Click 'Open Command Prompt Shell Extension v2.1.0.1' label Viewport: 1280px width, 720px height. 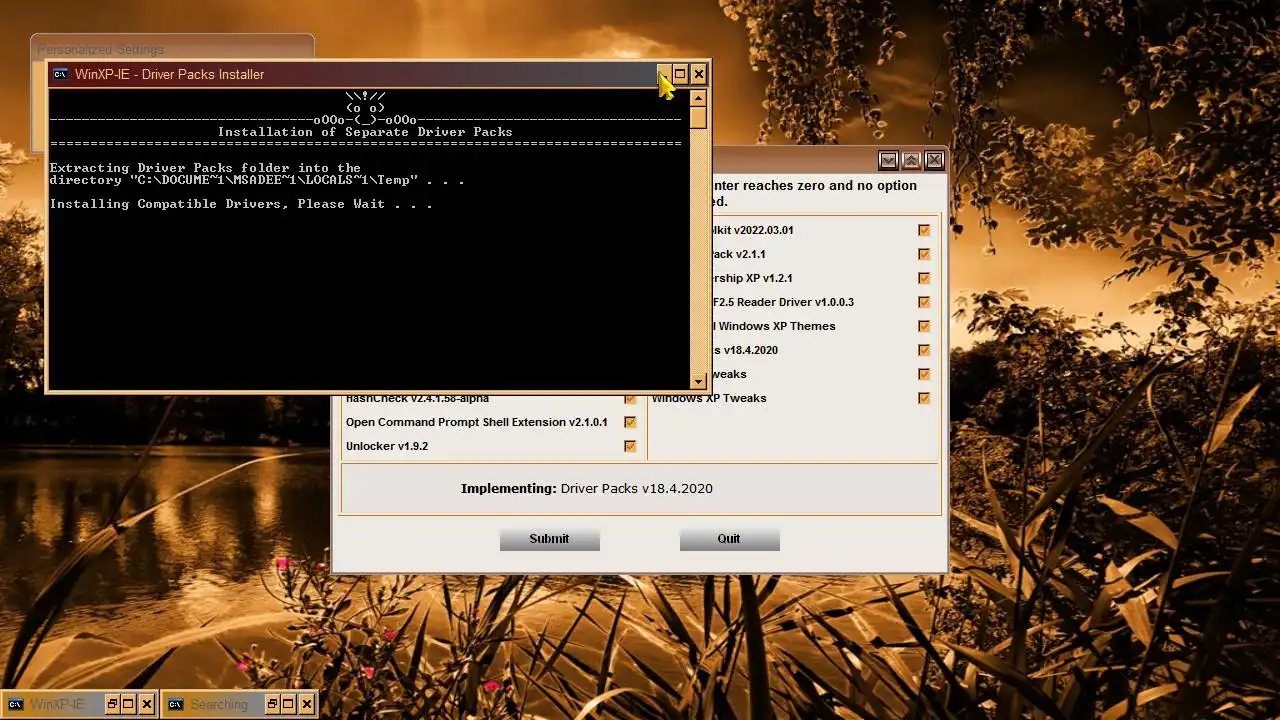point(476,422)
